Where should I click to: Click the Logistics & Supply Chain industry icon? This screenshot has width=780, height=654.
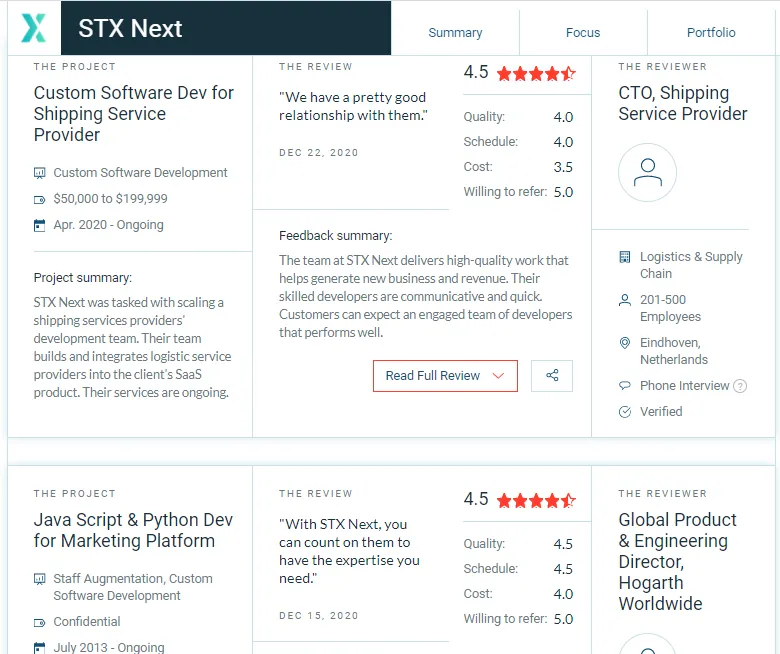click(x=624, y=257)
